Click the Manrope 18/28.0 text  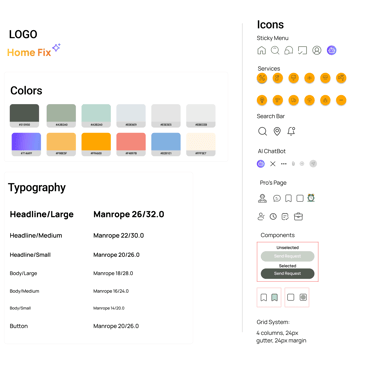(x=113, y=273)
